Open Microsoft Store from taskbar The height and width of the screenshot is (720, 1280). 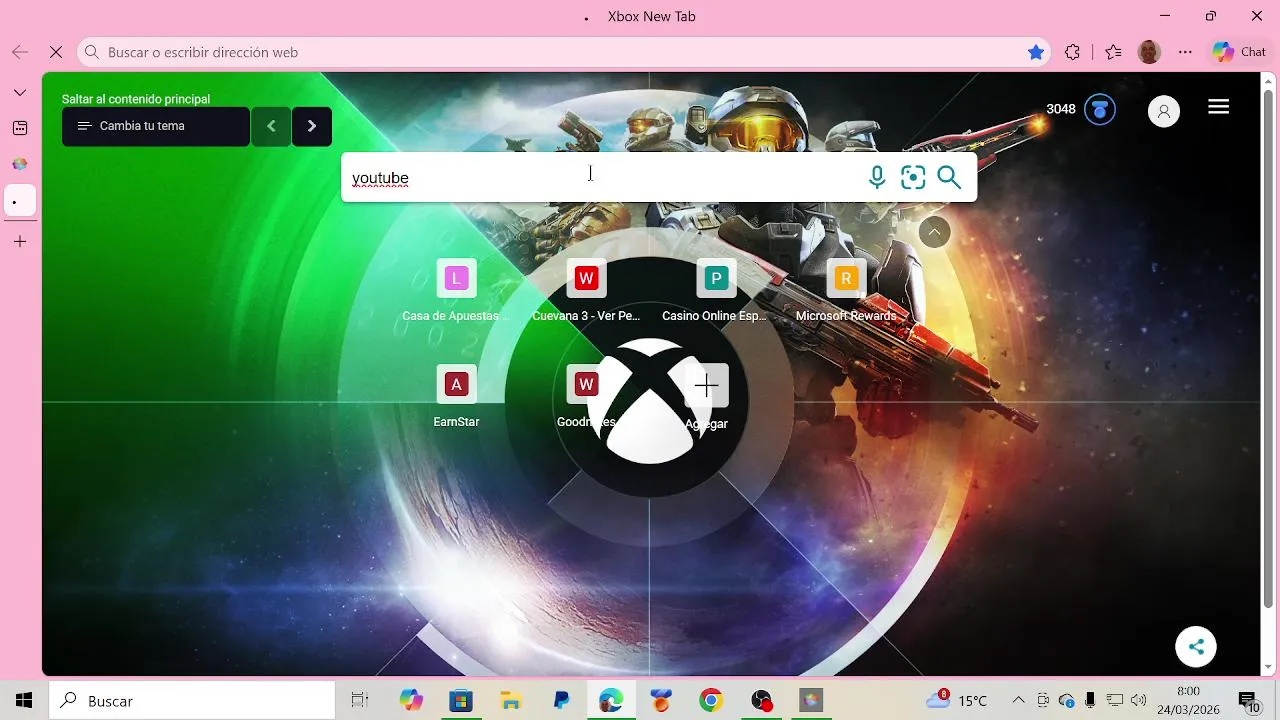[x=460, y=701]
